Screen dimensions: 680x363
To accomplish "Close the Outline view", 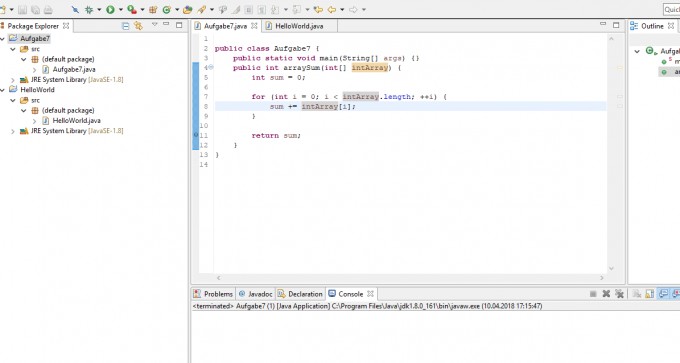I will click(671, 26).
